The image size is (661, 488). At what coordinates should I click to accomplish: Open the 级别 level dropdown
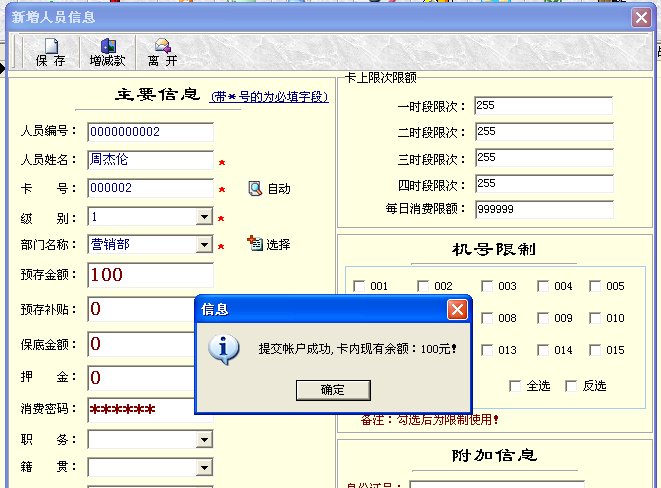click(204, 217)
